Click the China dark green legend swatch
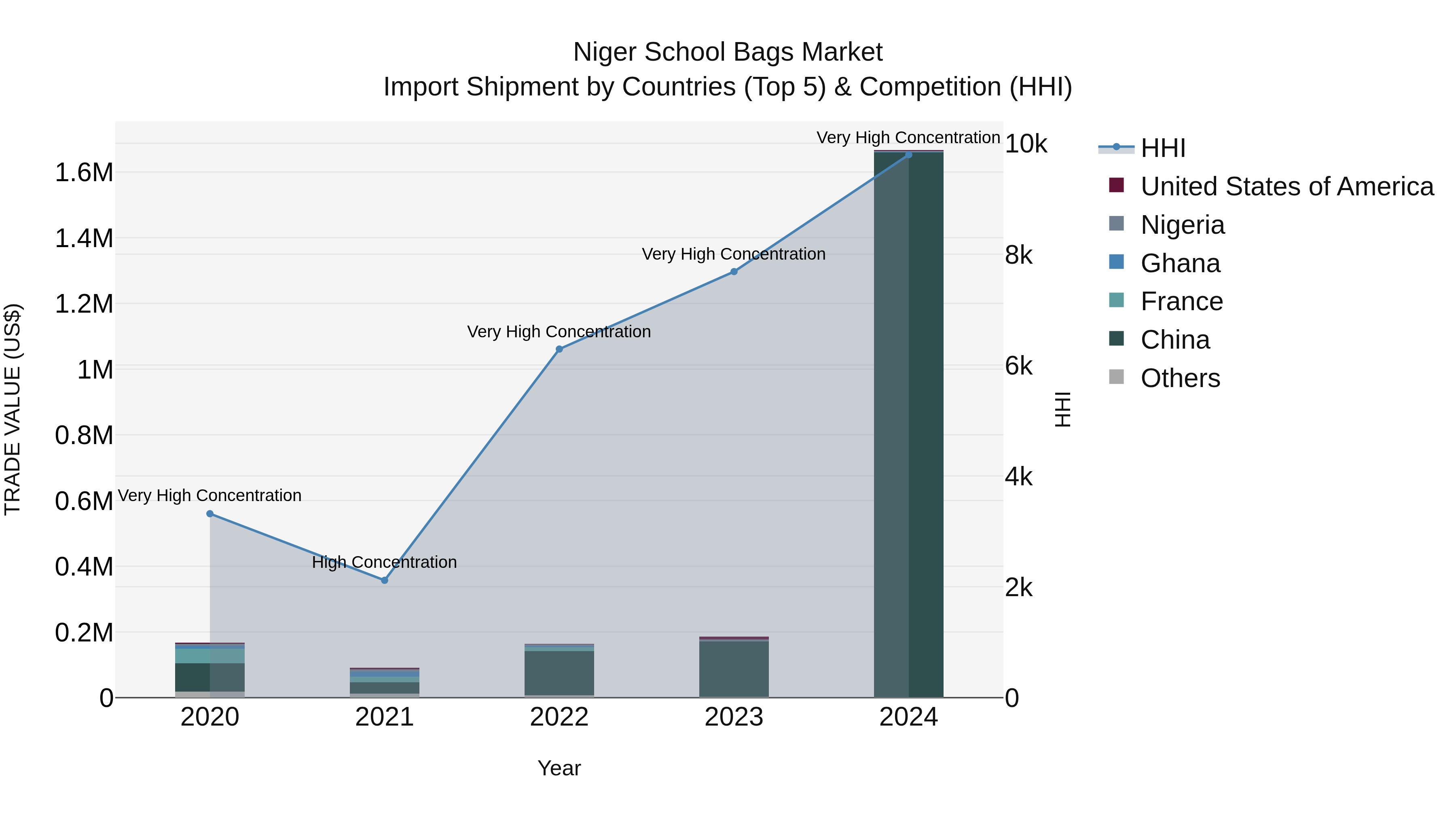This screenshot has width=1456, height=819. [x=1116, y=338]
